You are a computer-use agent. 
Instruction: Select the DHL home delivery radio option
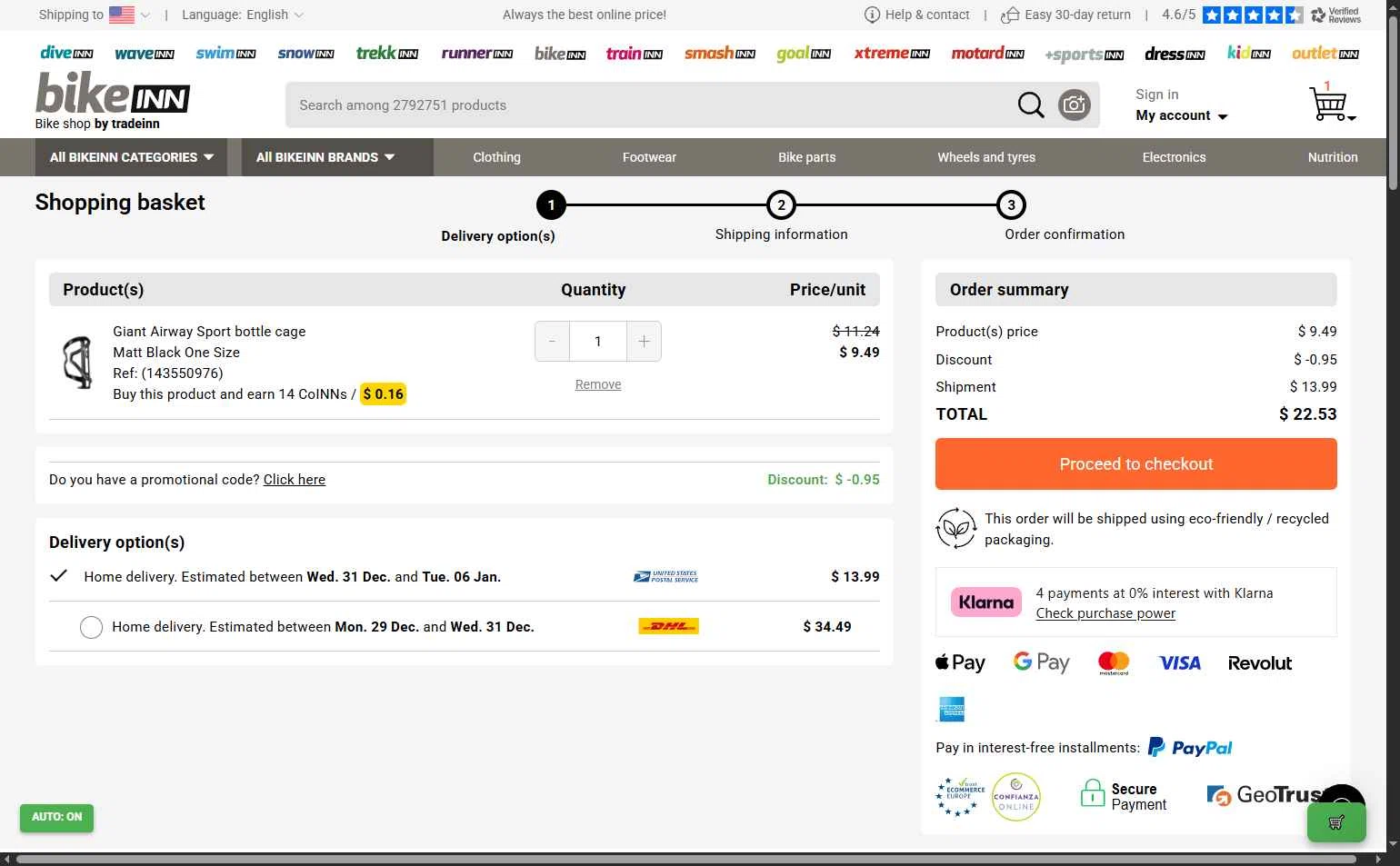coord(91,627)
